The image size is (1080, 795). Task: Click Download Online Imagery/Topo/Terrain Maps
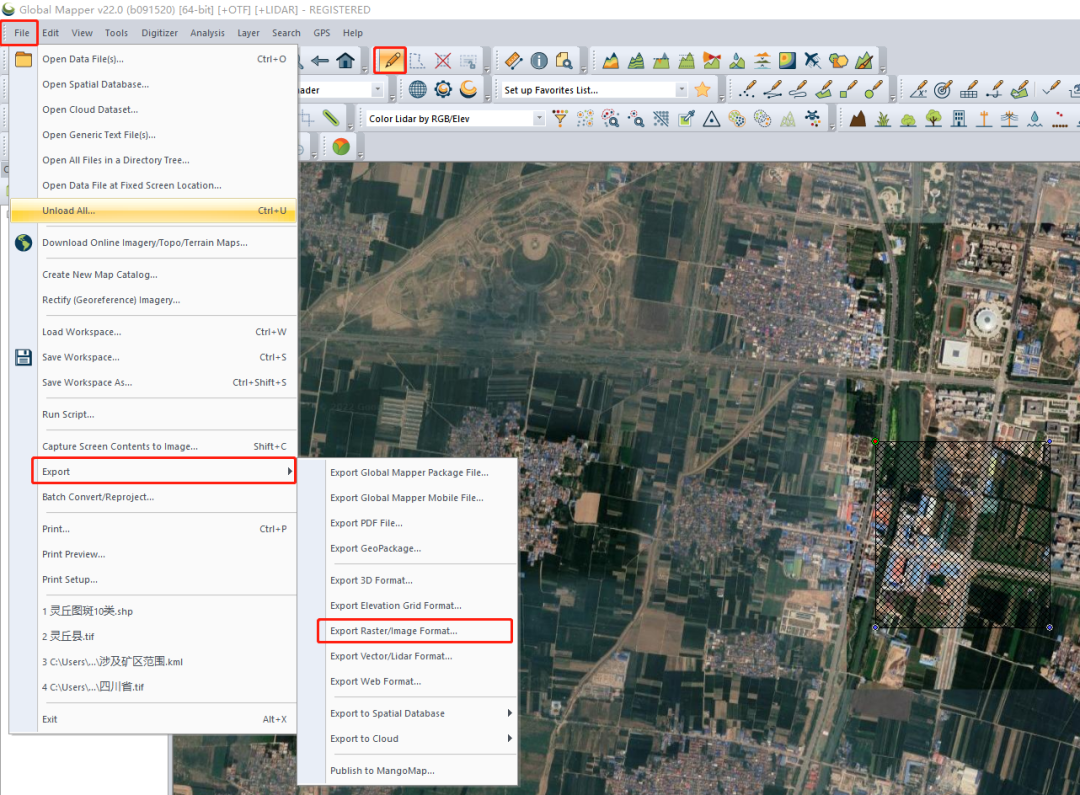tap(144, 243)
